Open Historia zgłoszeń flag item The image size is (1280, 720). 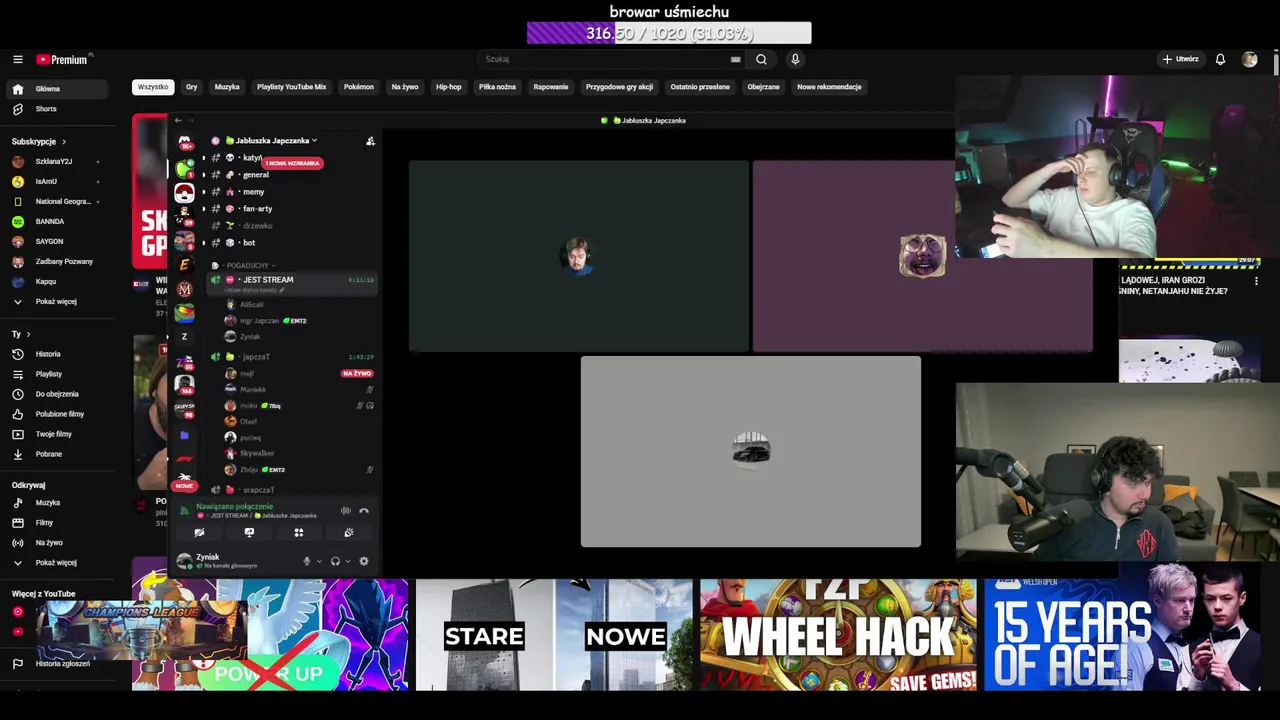56,663
